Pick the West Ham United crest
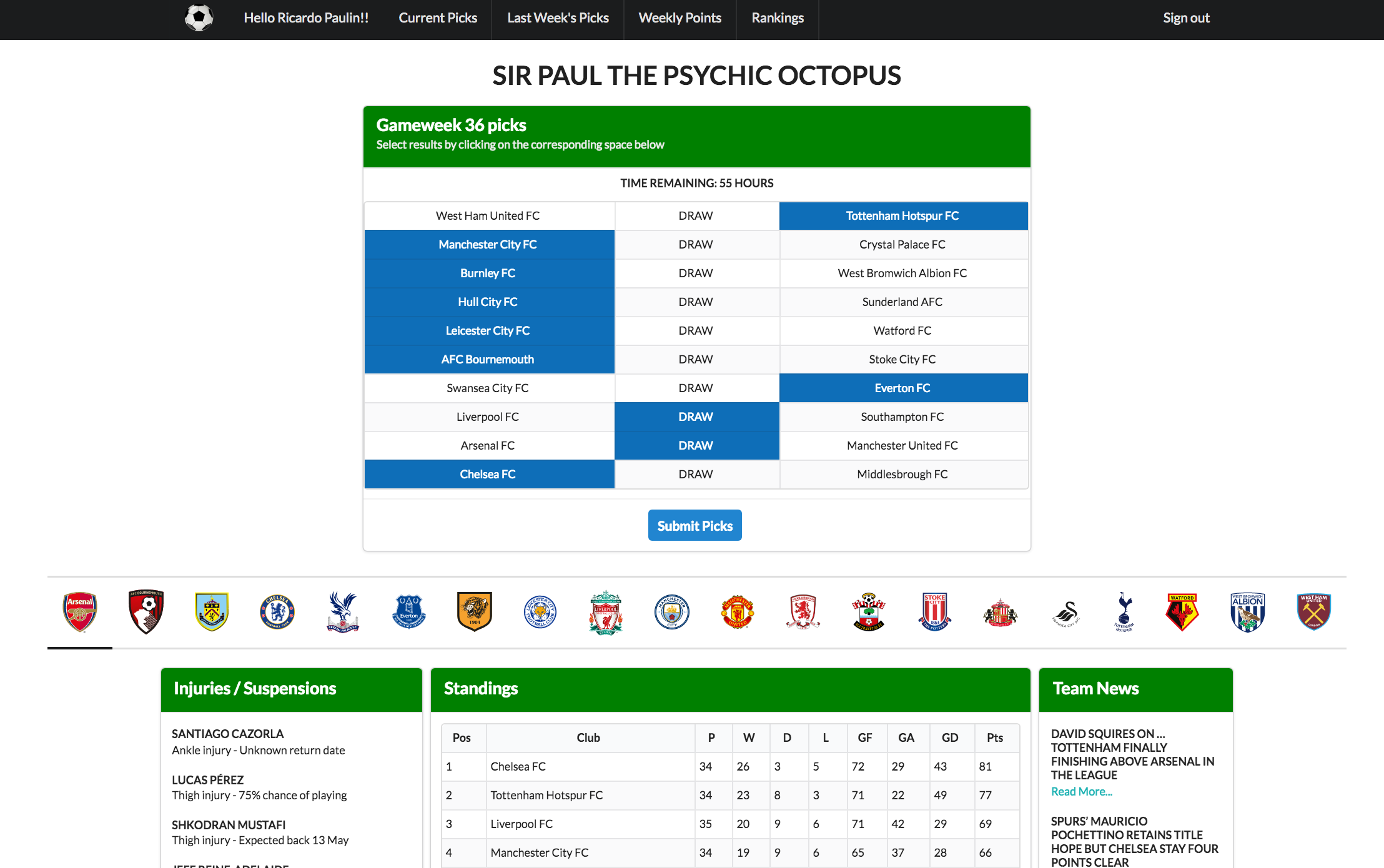1384x868 pixels. pos(1313,611)
